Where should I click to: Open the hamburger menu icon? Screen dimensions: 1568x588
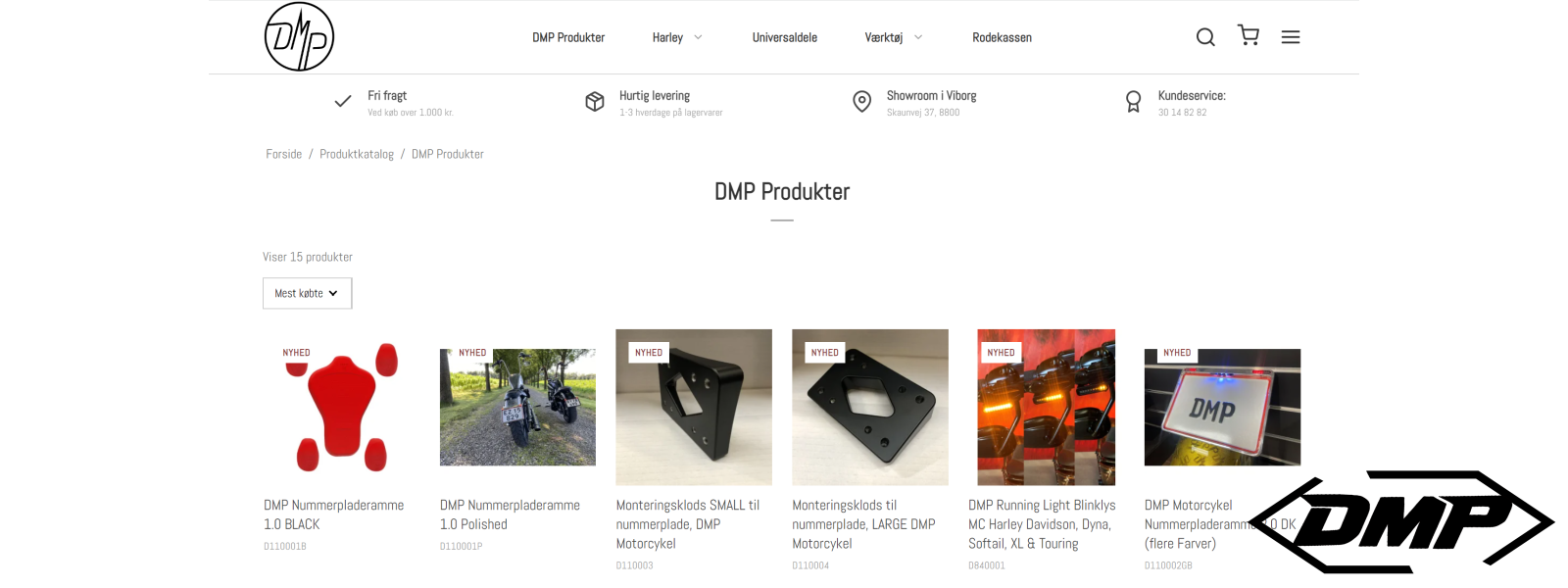(x=1291, y=37)
